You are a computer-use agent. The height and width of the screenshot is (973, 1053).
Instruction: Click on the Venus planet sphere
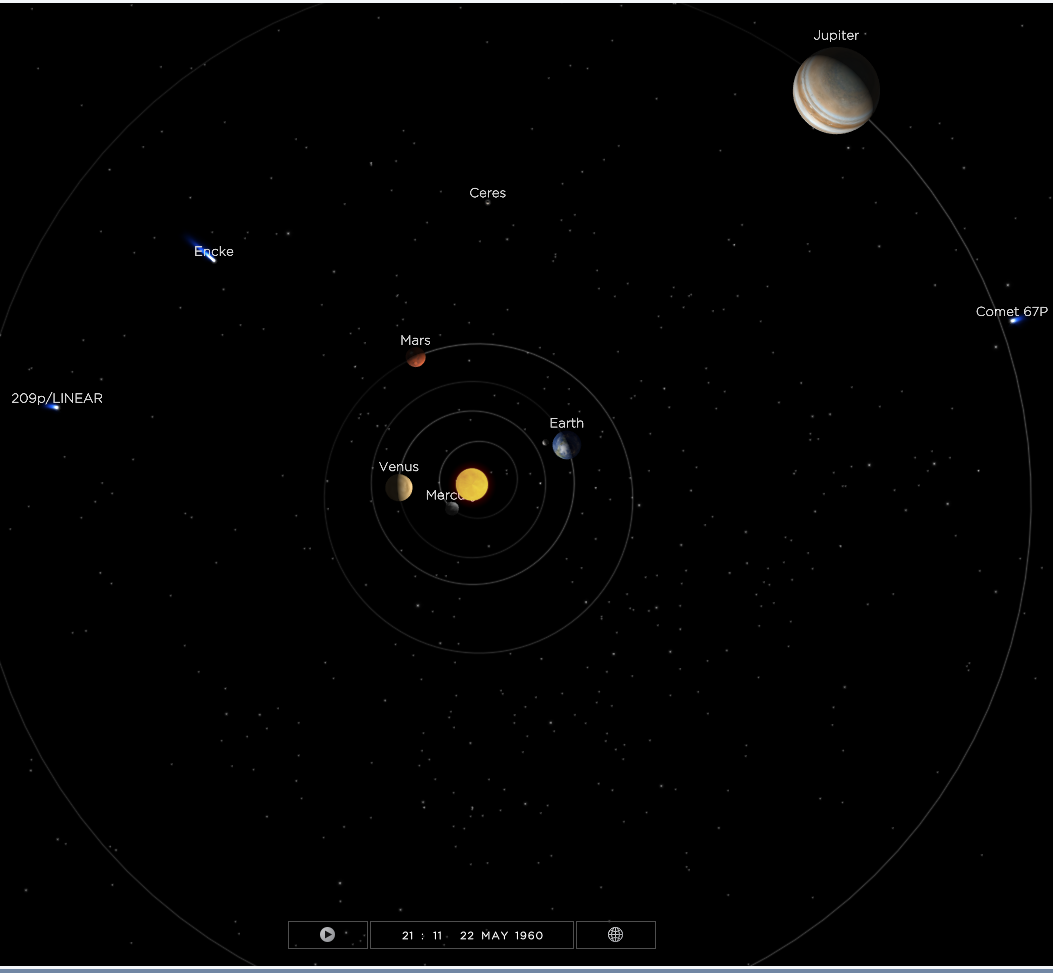click(399, 487)
